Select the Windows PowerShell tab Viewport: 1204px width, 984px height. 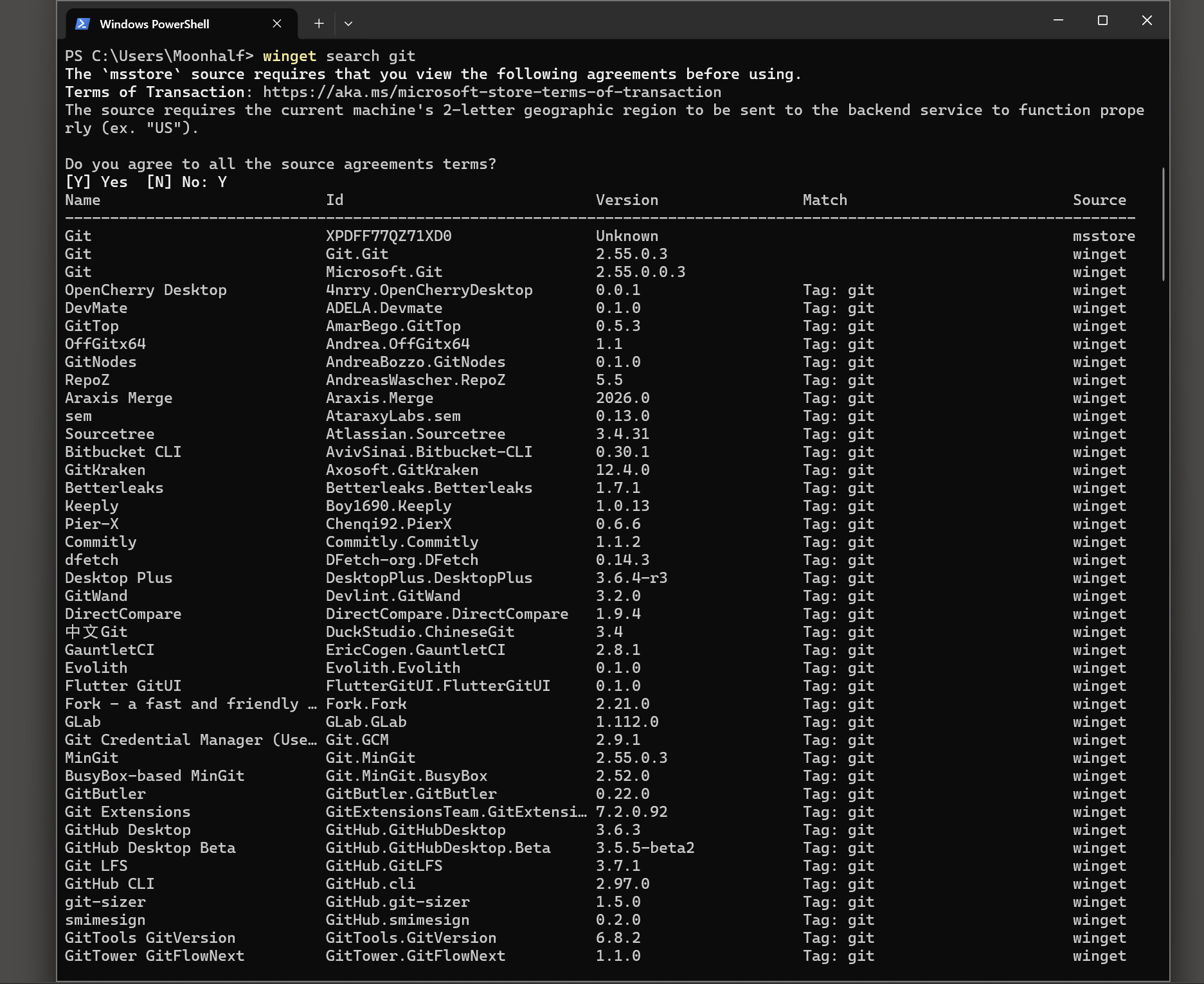(x=182, y=24)
